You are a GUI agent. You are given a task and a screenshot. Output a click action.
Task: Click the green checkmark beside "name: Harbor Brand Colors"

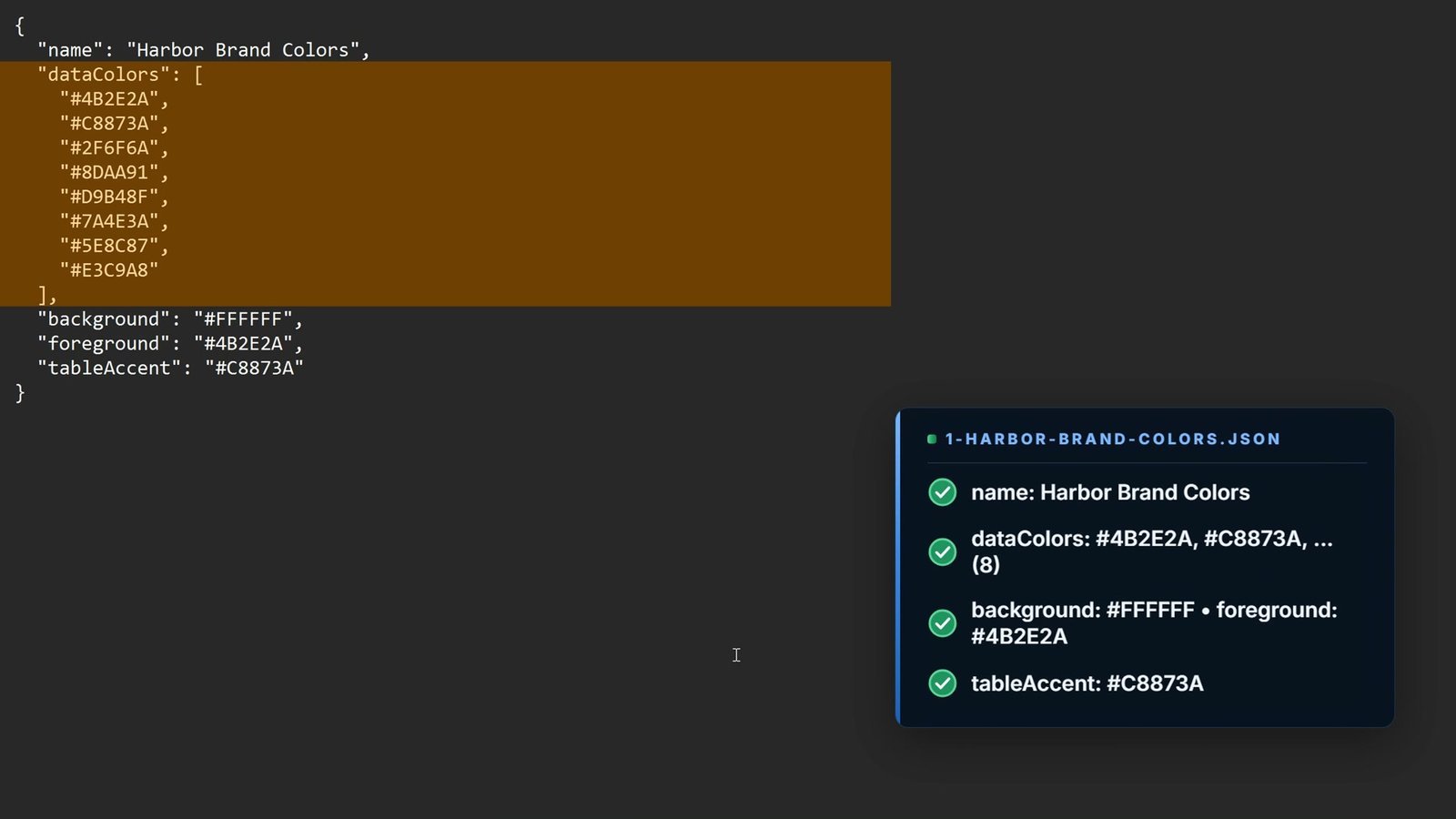[x=942, y=492]
